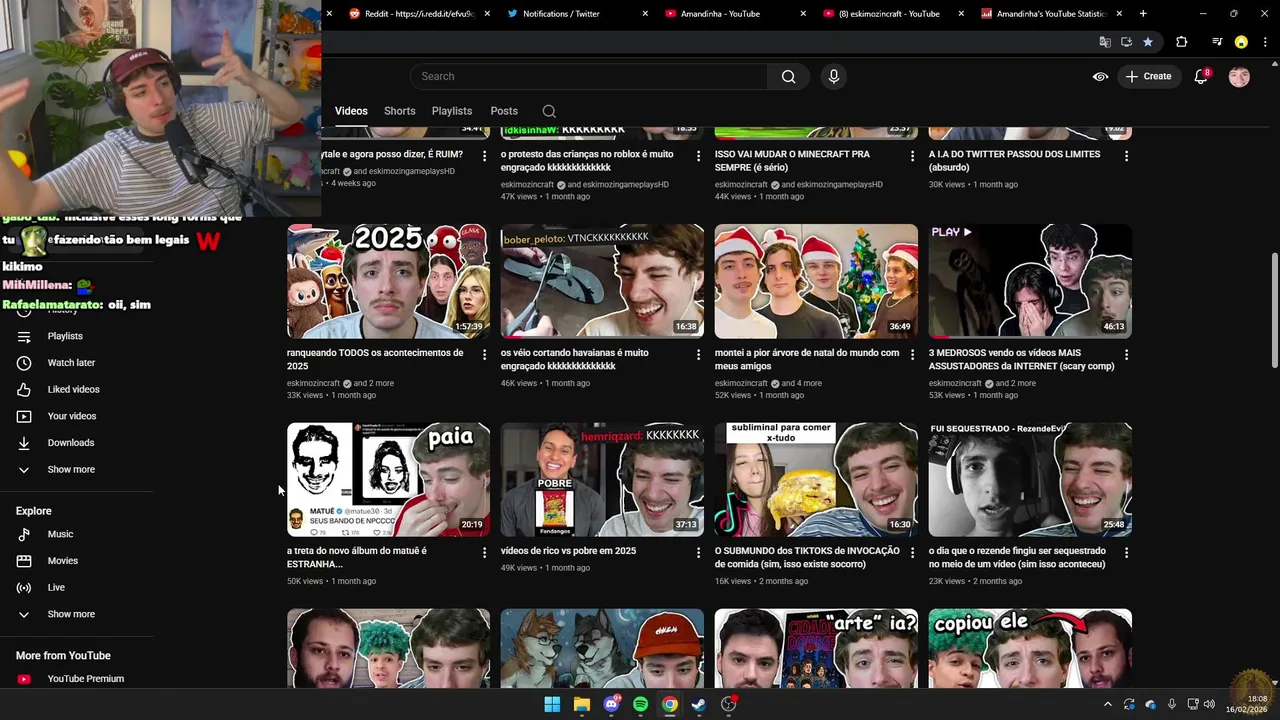
Task: Open Discord from the taskbar
Action: coord(611,704)
